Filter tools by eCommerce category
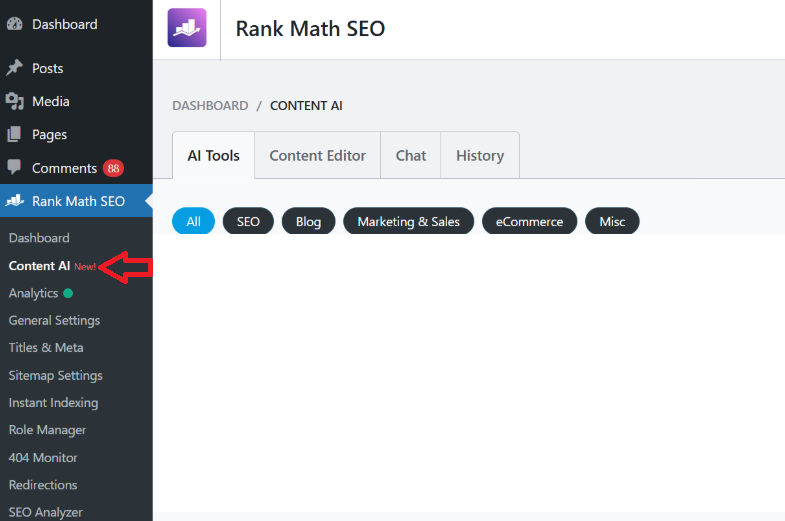The height and width of the screenshot is (521, 785). [530, 221]
